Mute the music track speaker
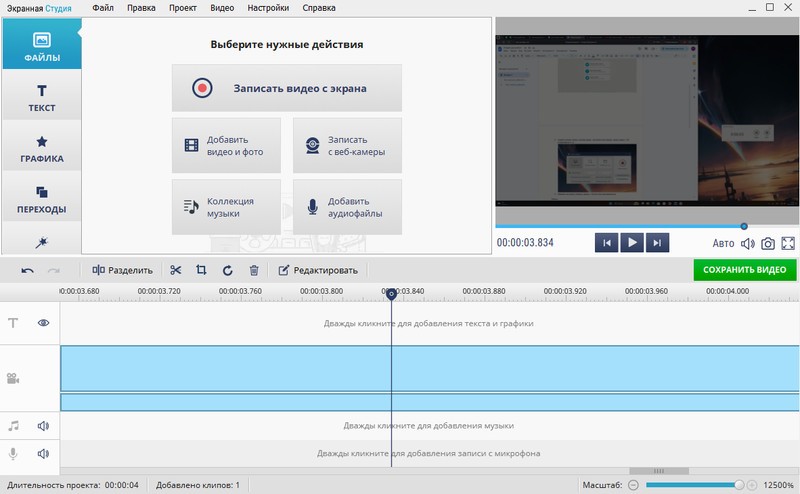800x494 pixels. [44, 426]
